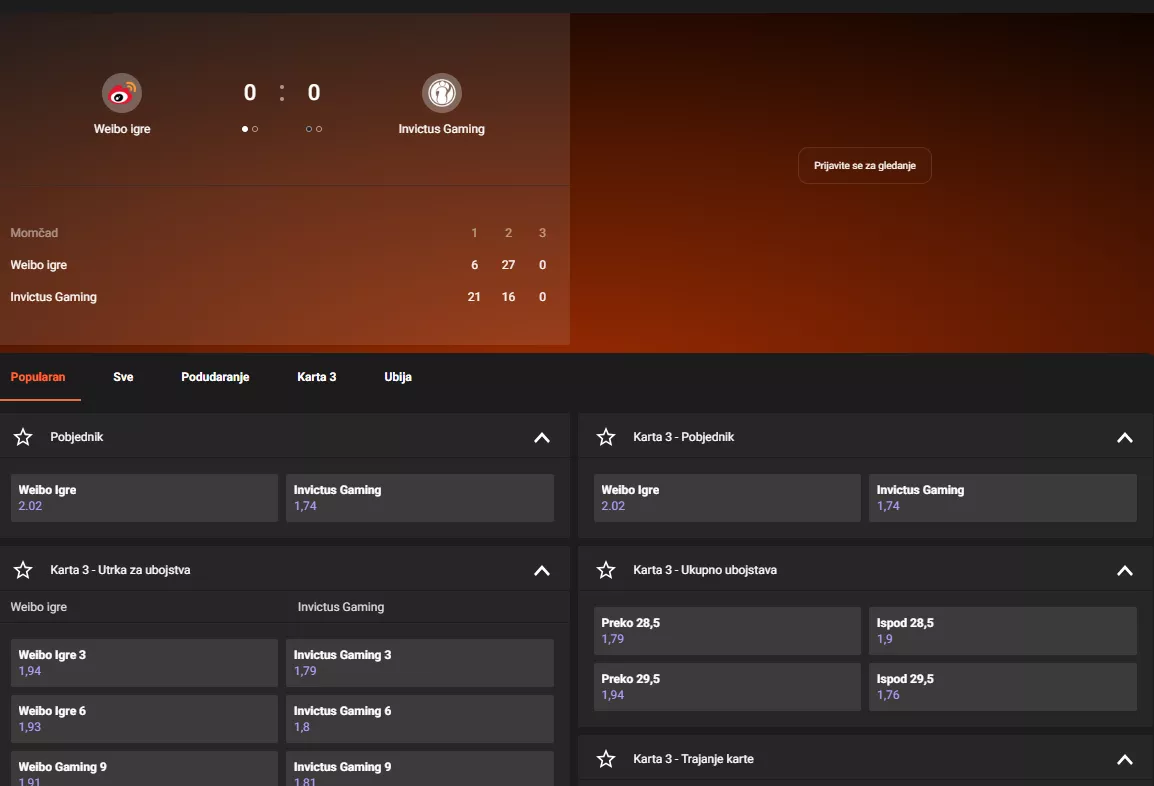The image size is (1154, 786).
Task: Collapse Karta 3 - Utrka za ubojstva section
Action: click(542, 570)
